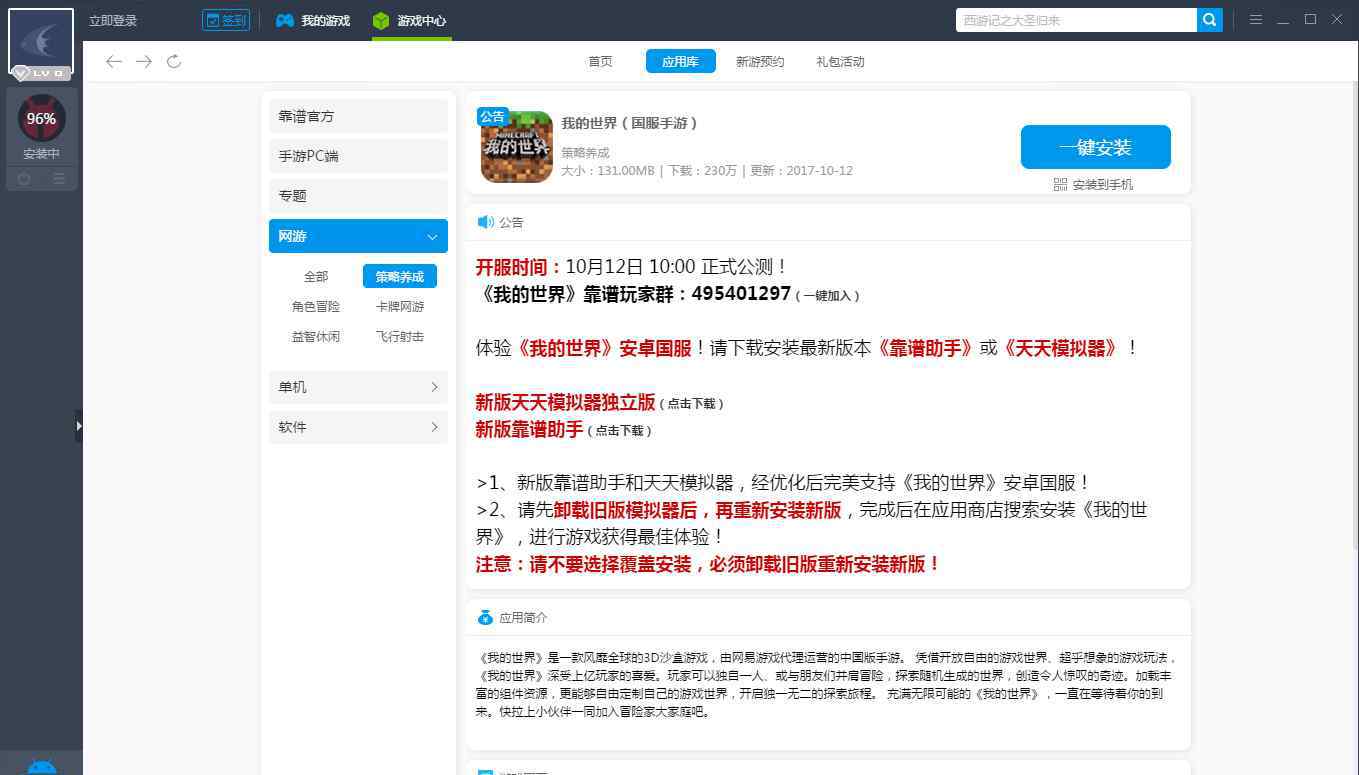Click 点击下载 link for 新版靠谱助手

coord(620,431)
